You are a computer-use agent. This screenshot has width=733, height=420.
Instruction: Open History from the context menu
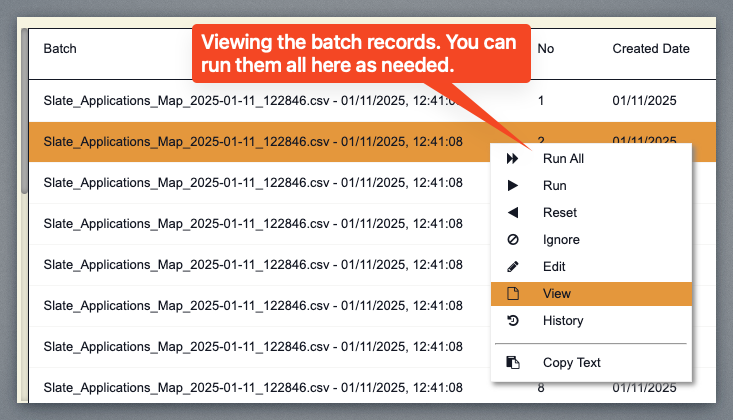coord(563,321)
